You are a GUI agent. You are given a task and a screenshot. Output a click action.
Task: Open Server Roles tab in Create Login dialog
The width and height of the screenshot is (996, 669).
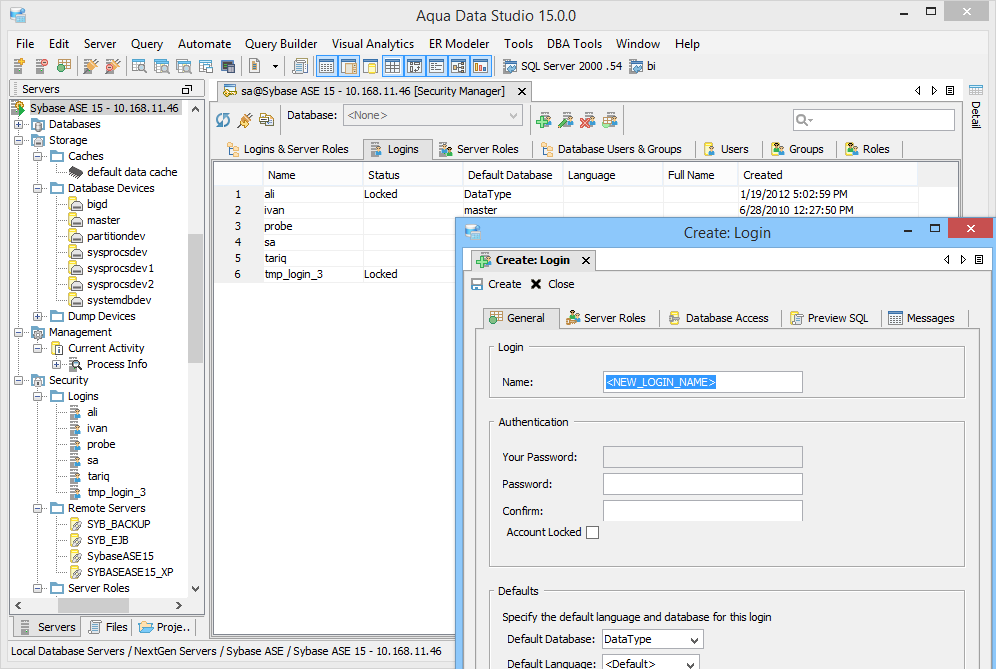click(606, 318)
